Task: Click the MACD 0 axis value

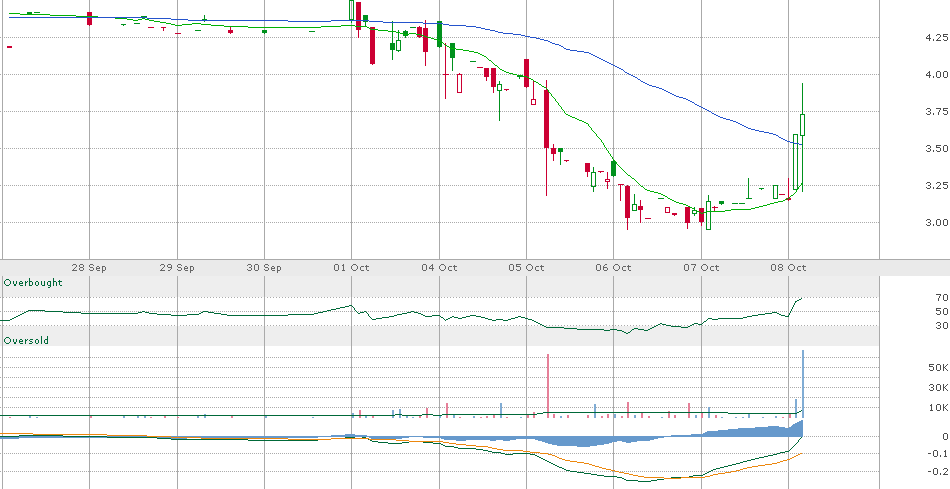Action: click(x=944, y=436)
